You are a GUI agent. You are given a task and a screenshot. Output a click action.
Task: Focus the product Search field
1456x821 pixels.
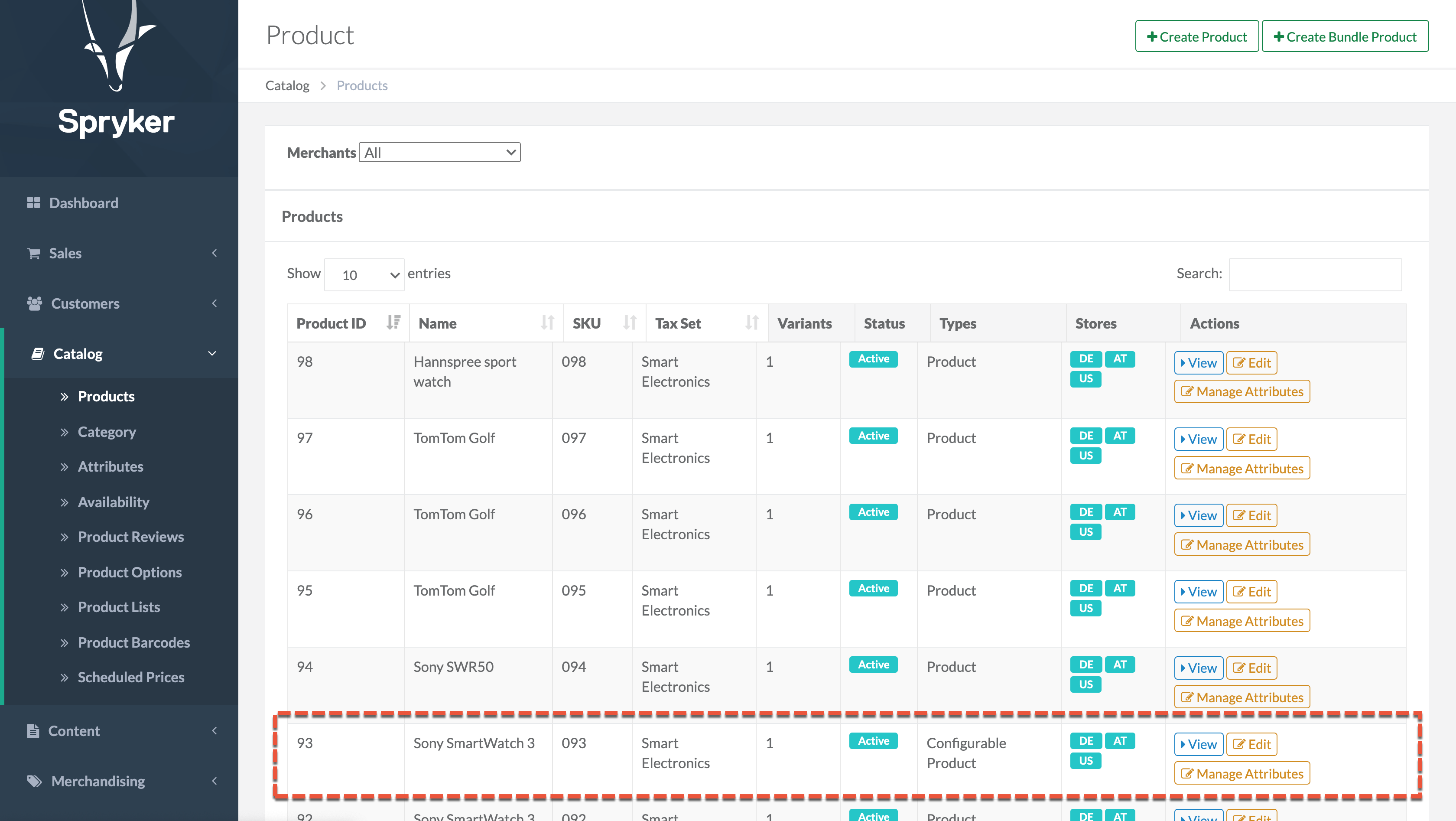[x=1315, y=274]
